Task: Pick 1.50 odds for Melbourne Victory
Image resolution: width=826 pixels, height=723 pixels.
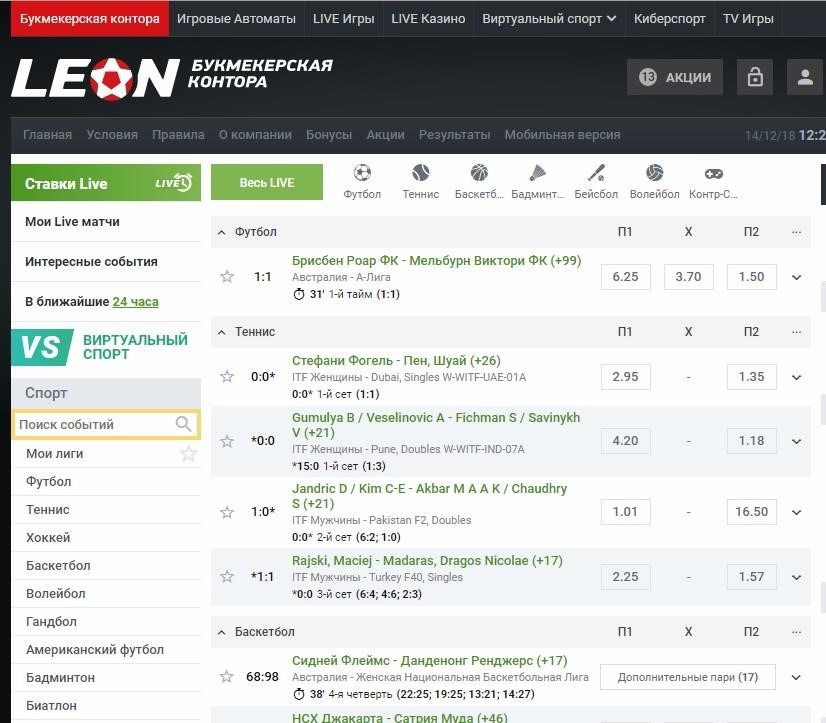Action: pyautogui.click(x=751, y=277)
